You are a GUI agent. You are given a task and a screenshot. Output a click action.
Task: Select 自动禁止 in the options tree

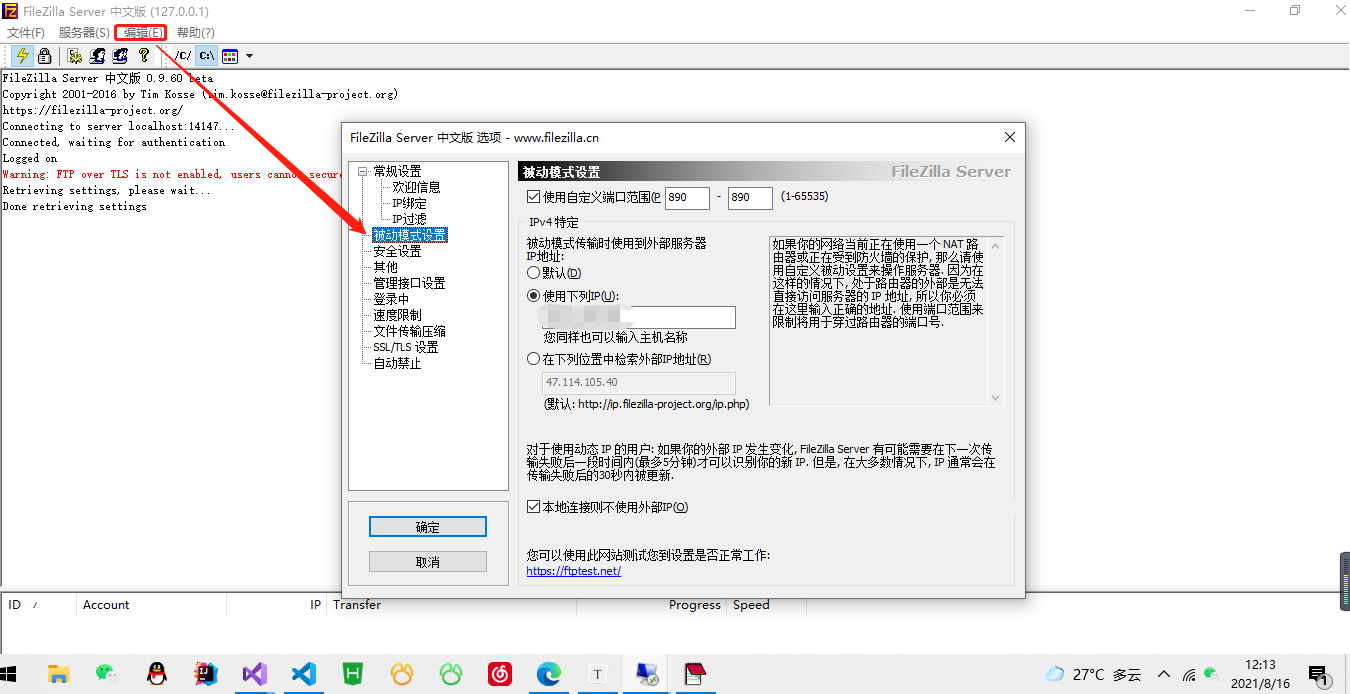(397, 363)
